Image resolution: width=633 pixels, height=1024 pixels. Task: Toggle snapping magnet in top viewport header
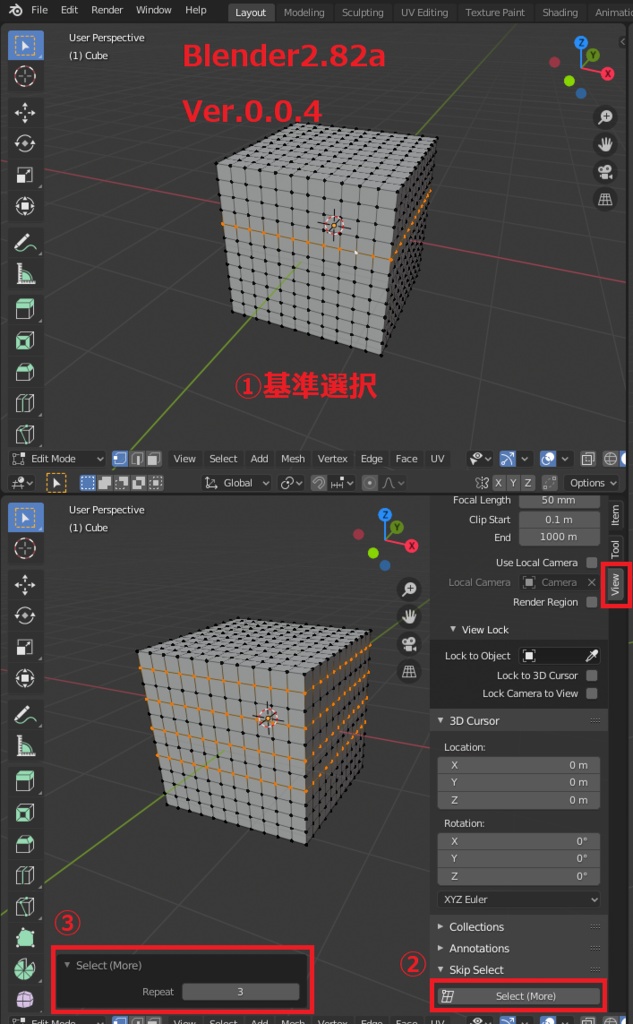pos(319,483)
